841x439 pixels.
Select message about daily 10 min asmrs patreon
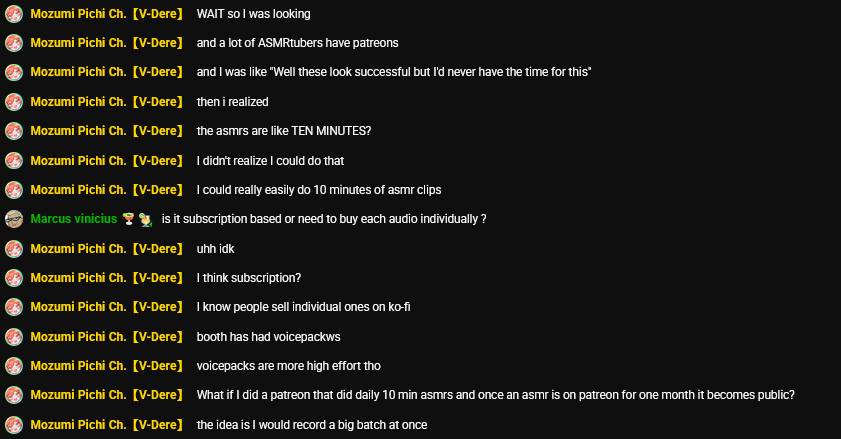496,395
